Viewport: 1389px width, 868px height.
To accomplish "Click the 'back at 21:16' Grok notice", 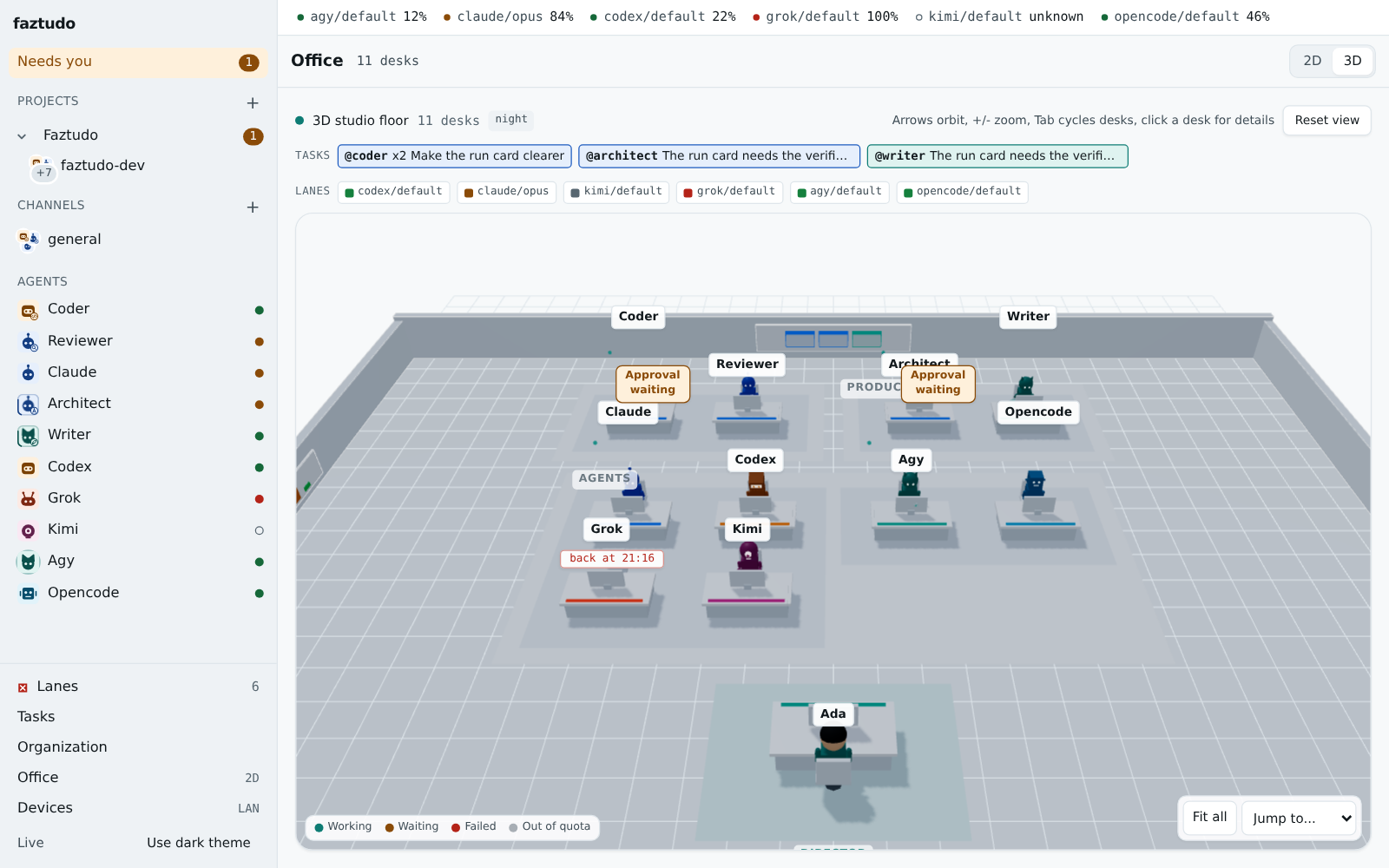I will 612,559.
